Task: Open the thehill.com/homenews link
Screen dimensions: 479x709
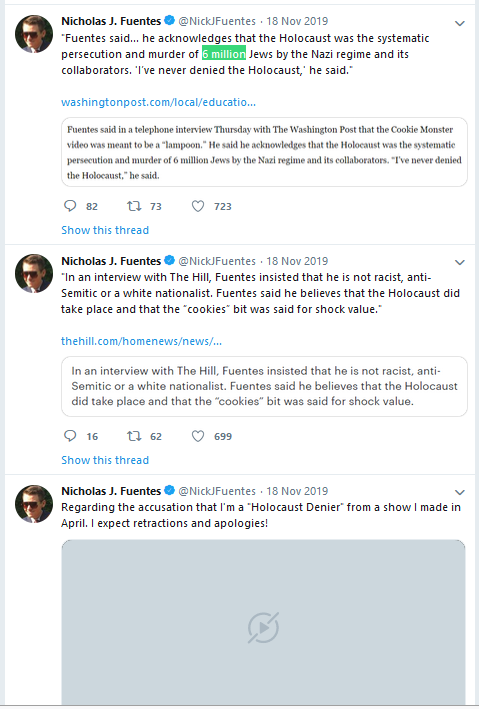Action: pyautogui.click(x=141, y=341)
